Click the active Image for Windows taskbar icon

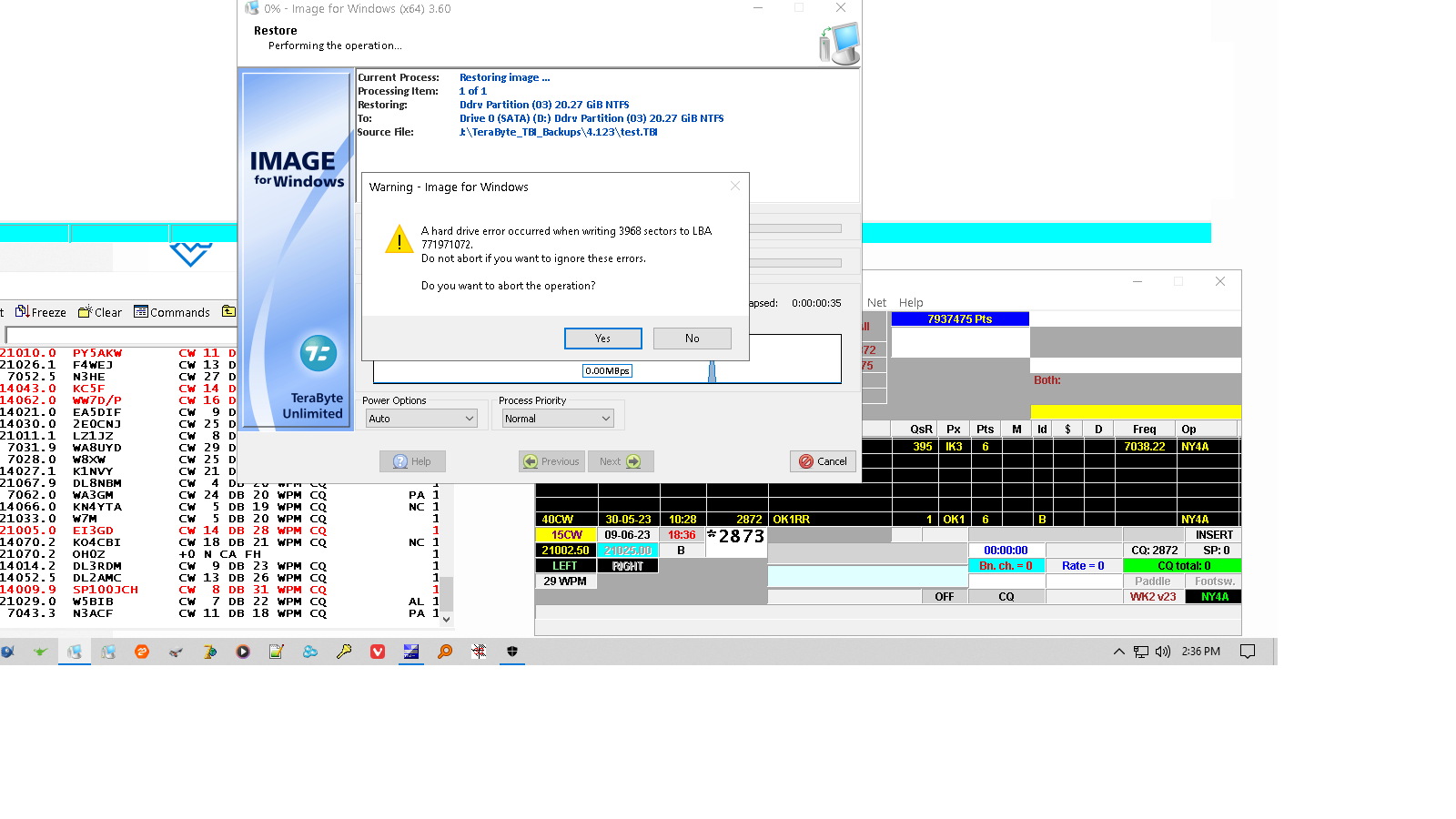75,652
